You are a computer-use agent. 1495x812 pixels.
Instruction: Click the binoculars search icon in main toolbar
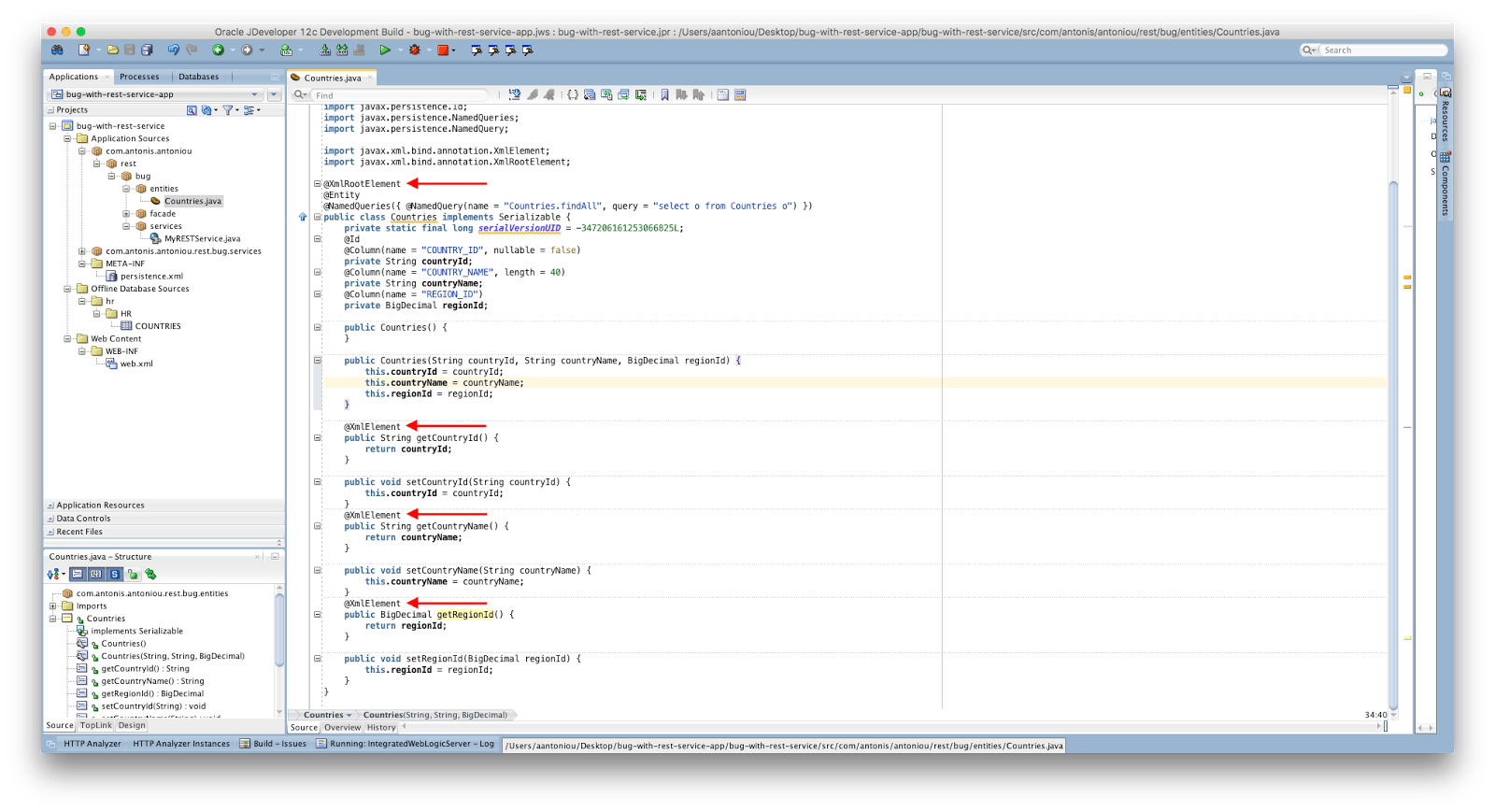57,50
